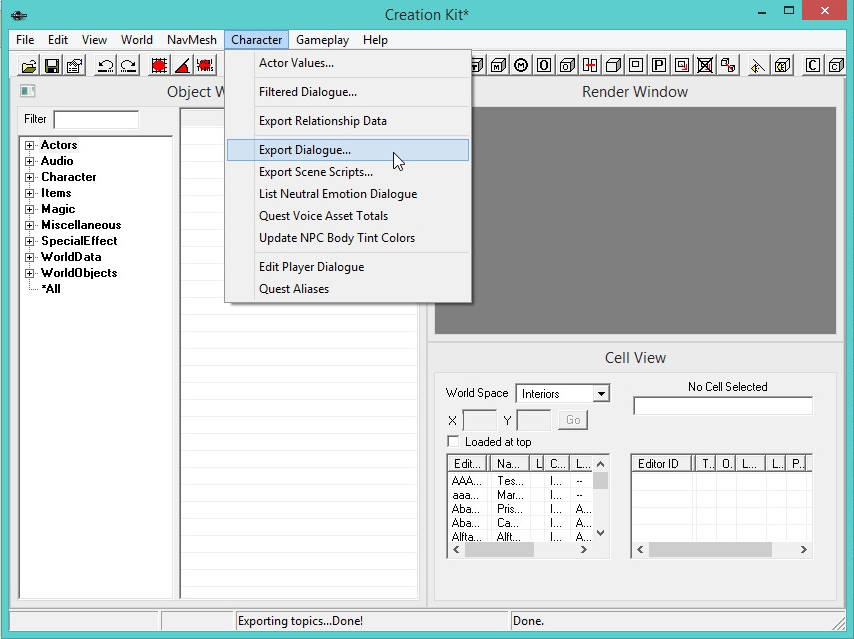
Task: Expand the Actors tree node
Action: click(x=29, y=145)
